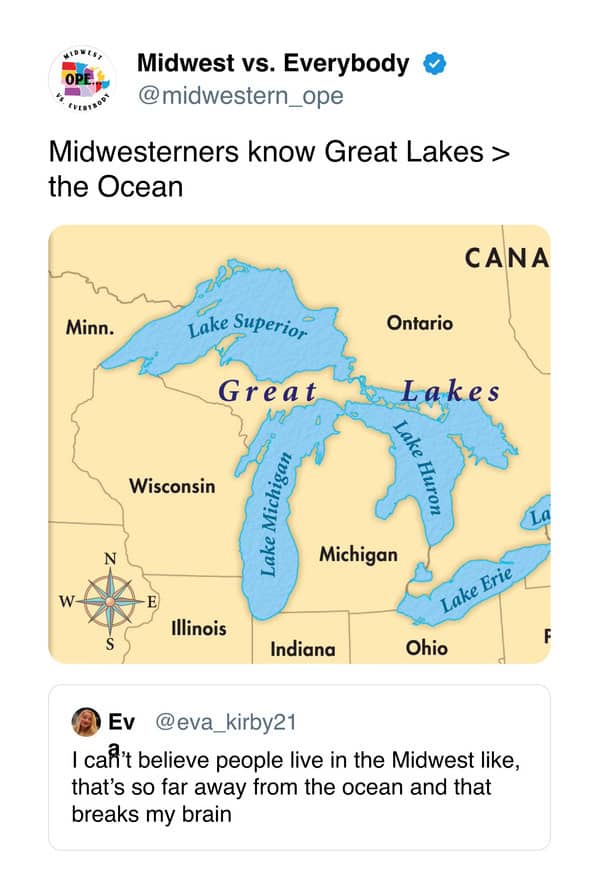Click the Lake Superior label on map

pos(247,326)
